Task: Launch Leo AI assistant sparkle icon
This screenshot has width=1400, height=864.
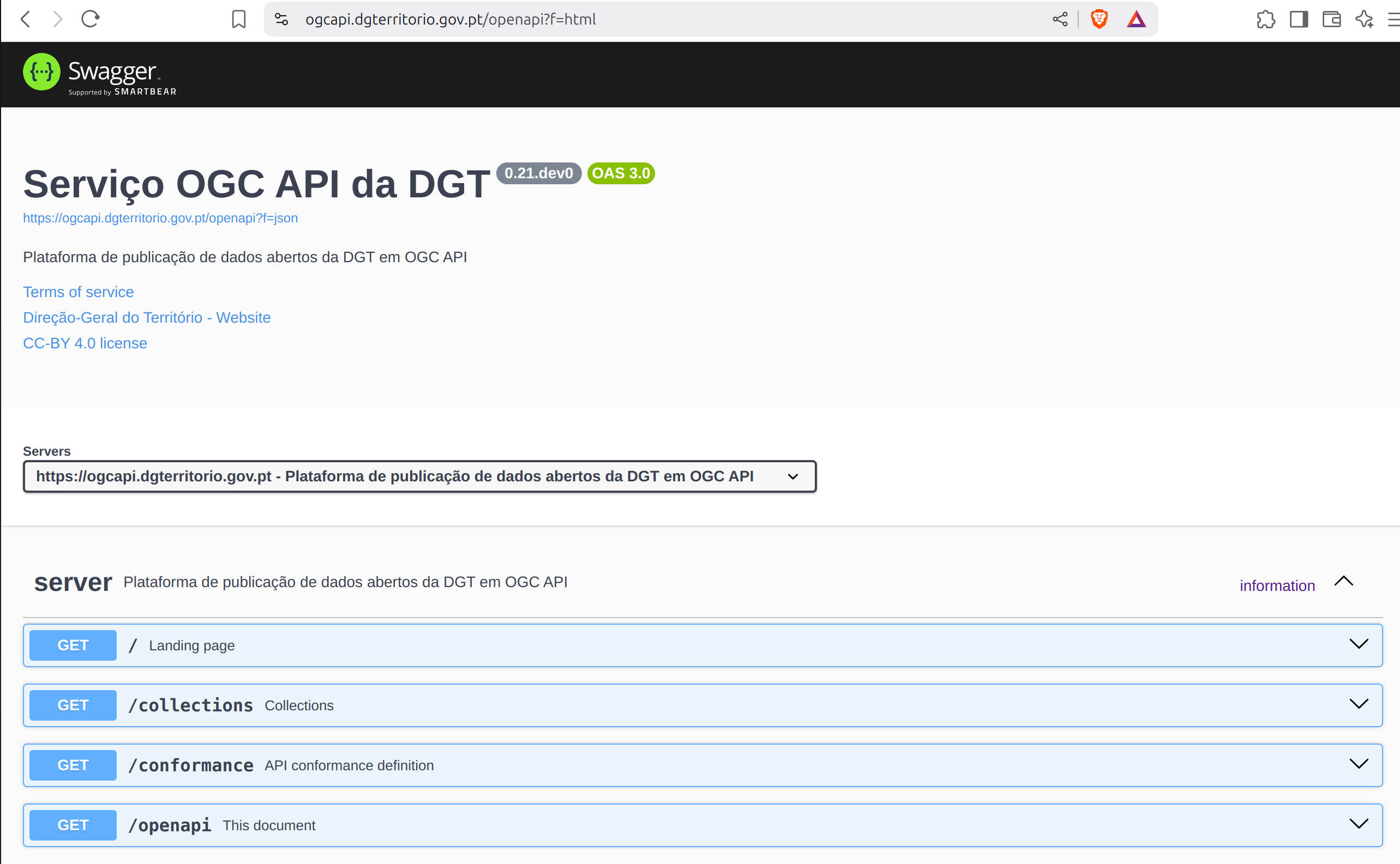Action: coord(1365,20)
